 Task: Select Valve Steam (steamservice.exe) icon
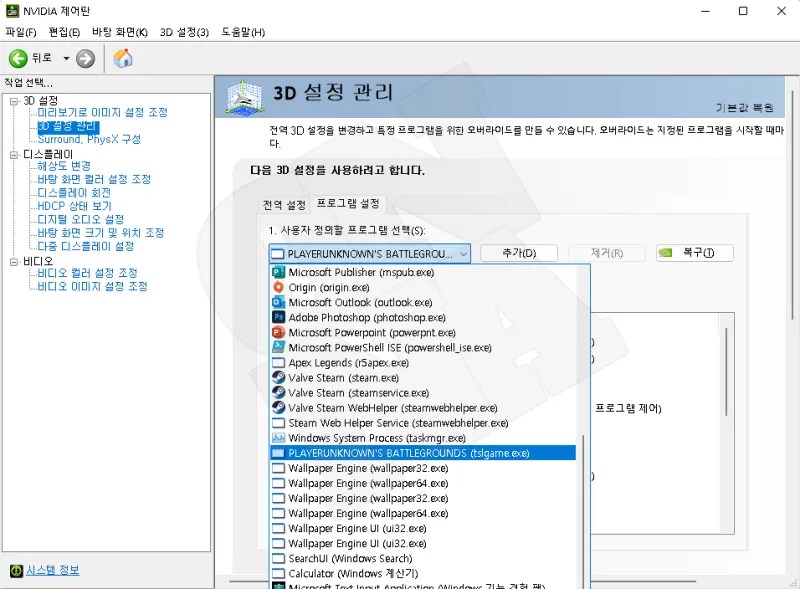pos(278,393)
